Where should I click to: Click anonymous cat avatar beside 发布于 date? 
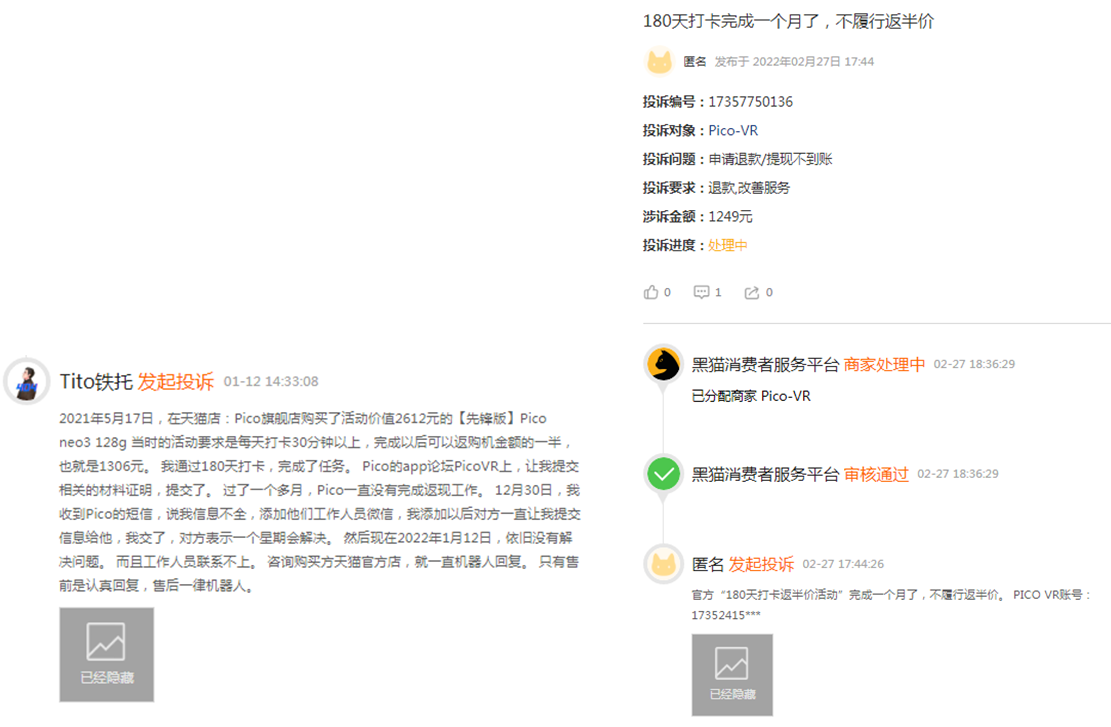(660, 62)
